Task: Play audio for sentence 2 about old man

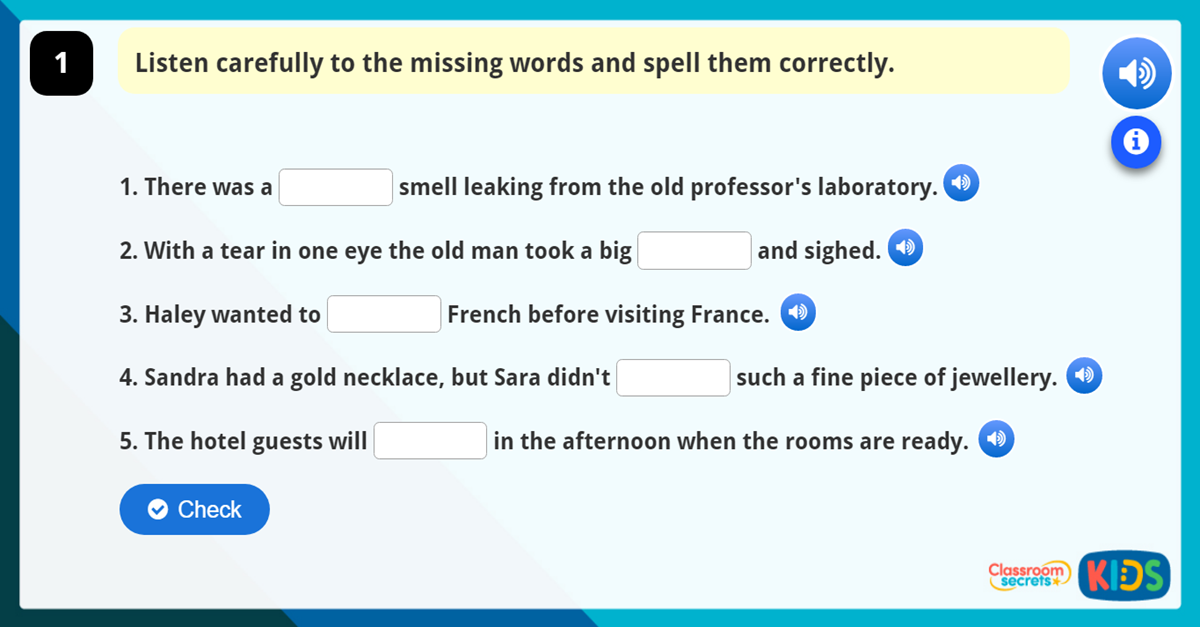Action: [x=905, y=248]
